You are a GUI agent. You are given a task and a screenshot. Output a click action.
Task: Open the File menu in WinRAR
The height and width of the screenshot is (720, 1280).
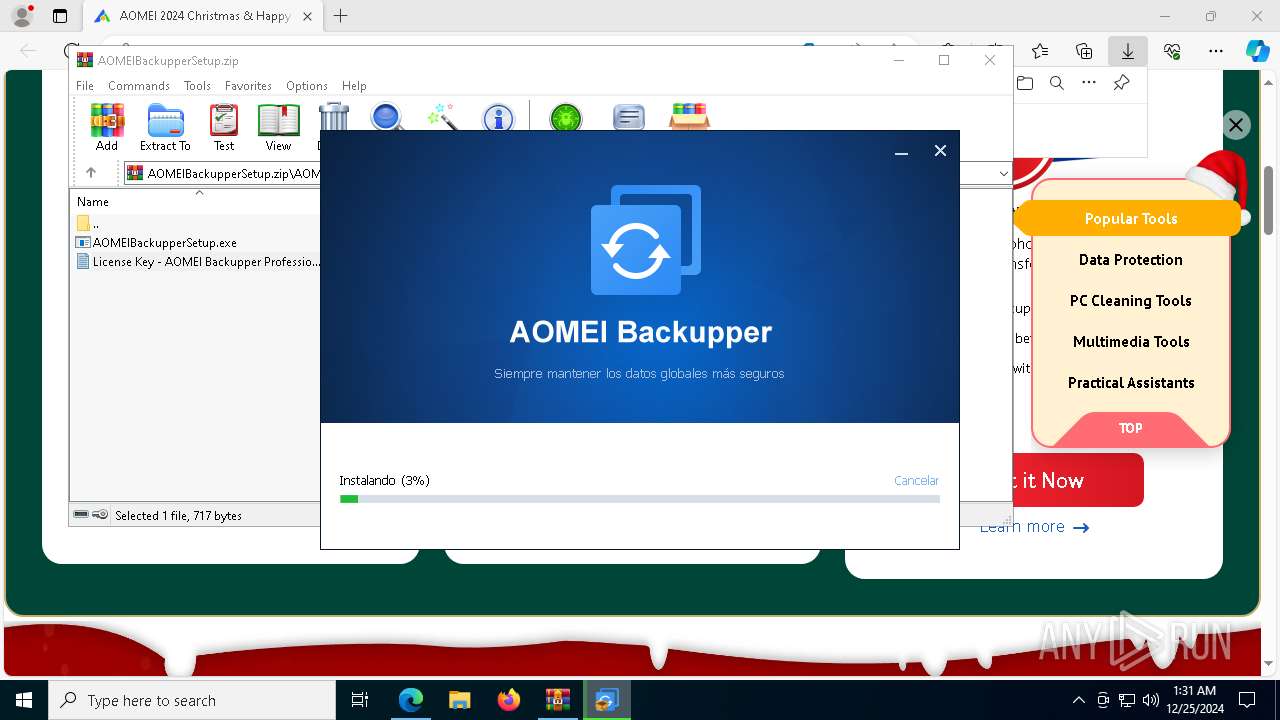[x=85, y=86]
